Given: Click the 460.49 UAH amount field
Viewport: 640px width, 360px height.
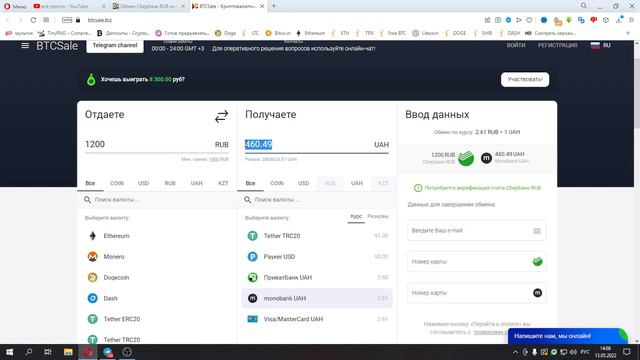Looking at the screenshot, I should (x=317, y=144).
